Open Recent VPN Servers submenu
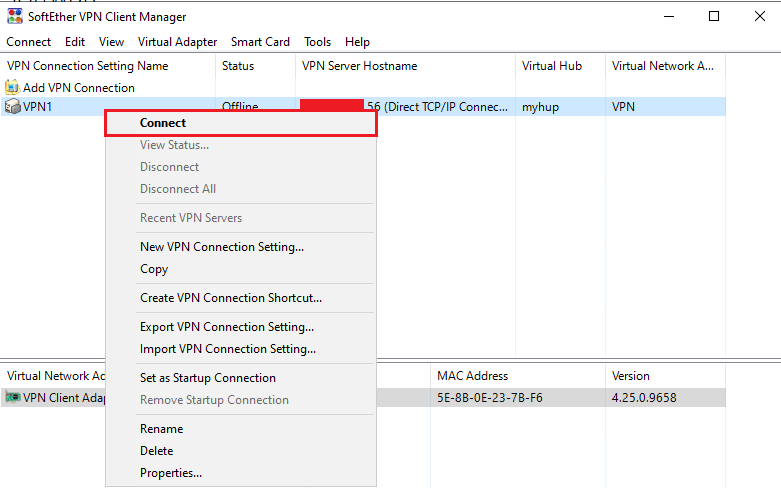The height and width of the screenshot is (488, 781). (x=241, y=218)
